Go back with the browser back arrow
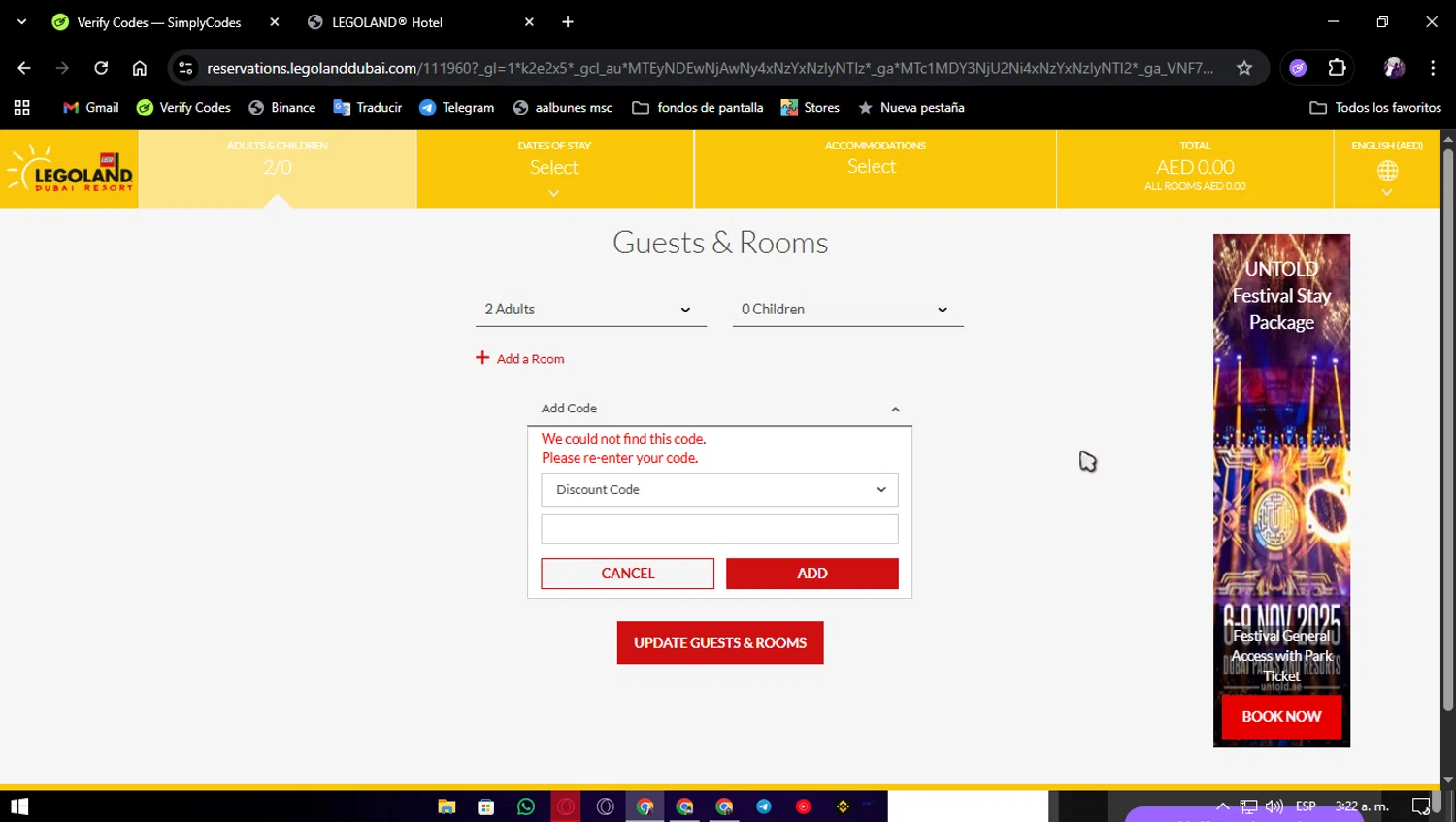Viewport: 1456px width, 822px height. [x=24, y=68]
